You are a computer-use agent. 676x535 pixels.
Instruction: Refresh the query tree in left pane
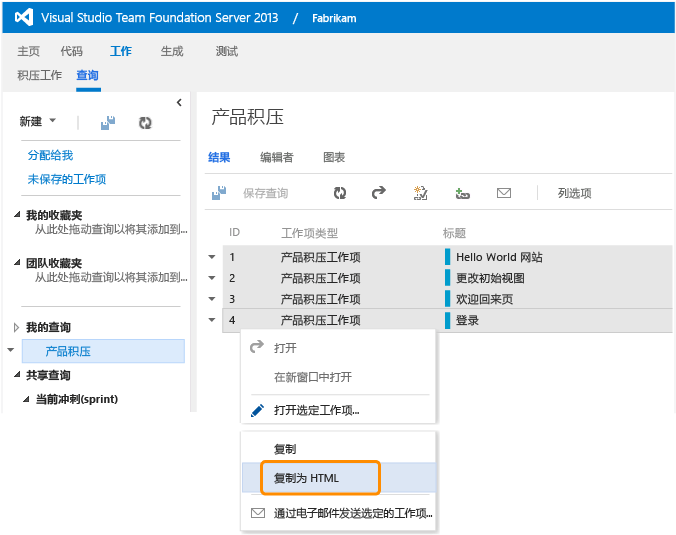(x=145, y=123)
